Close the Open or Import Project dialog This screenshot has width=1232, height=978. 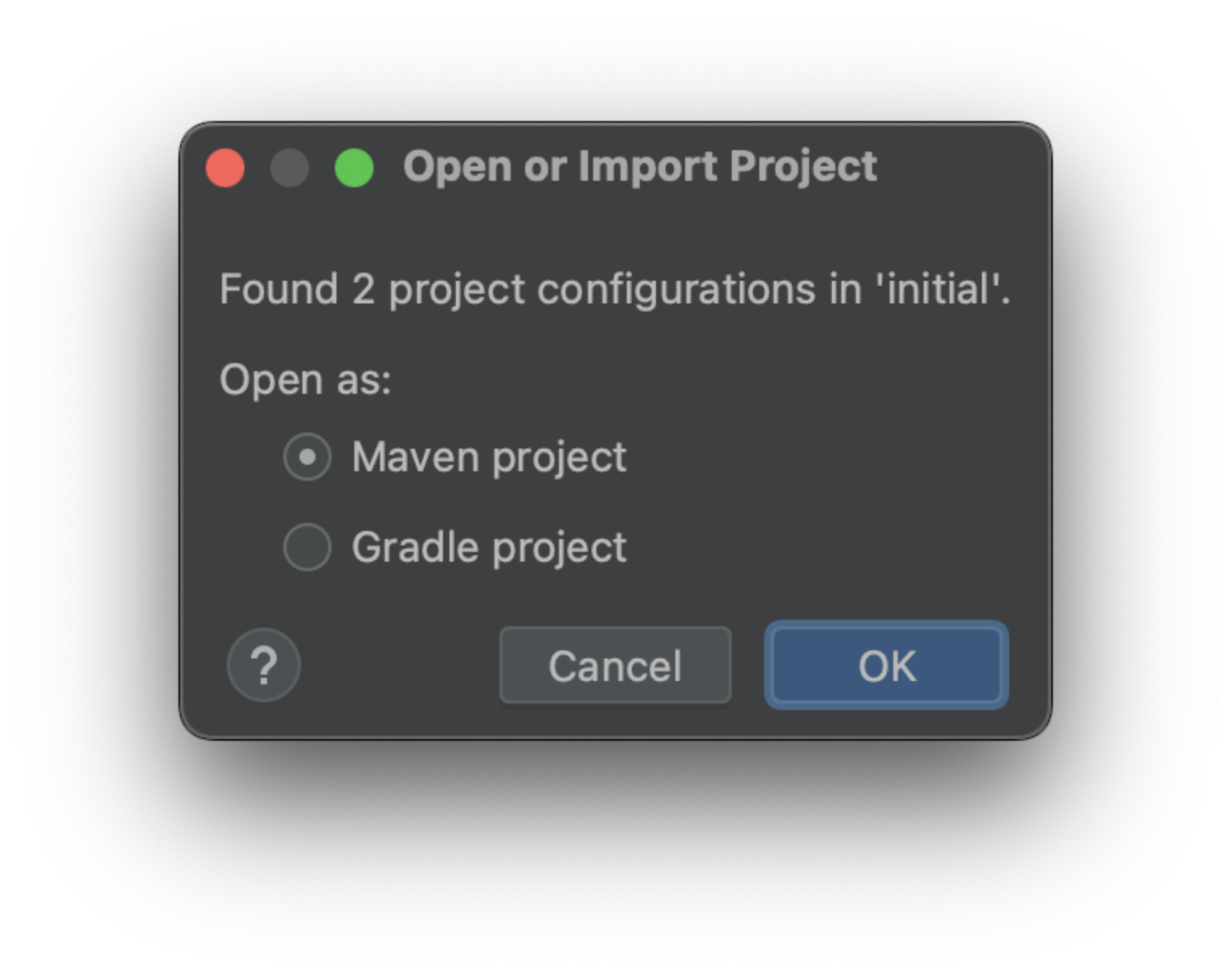click(x=225, y=167)
